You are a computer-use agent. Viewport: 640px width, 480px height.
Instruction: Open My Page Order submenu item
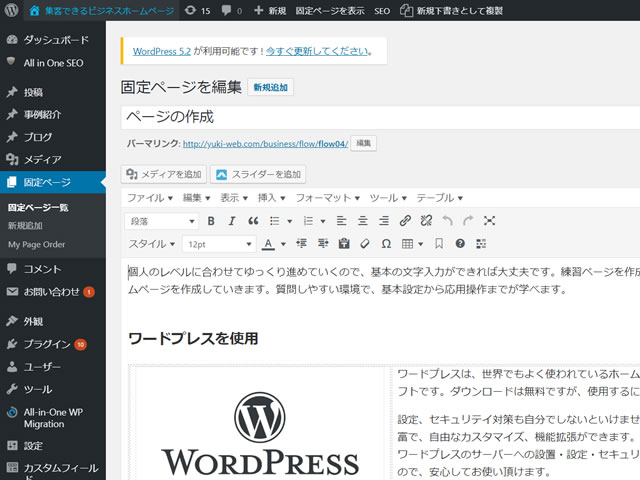(36, 244)
